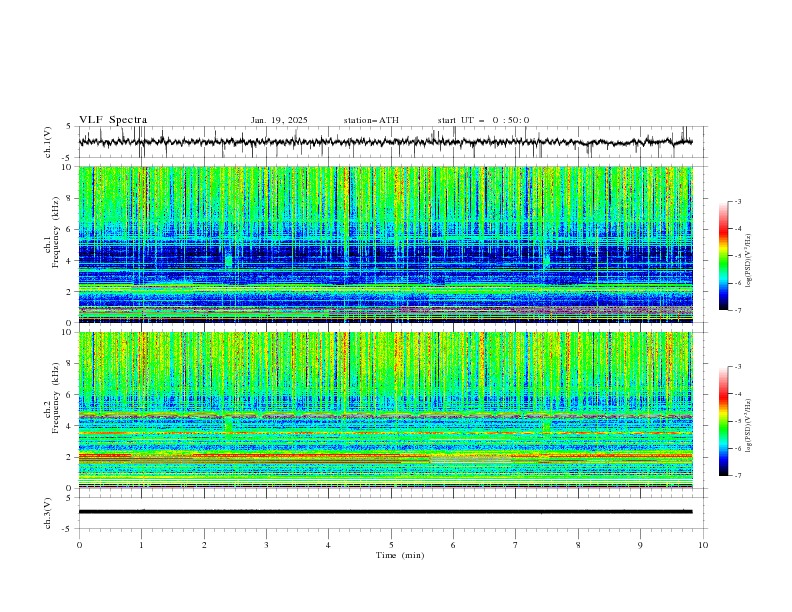
Task: Click the time axis tick label "6"
Action: coord(454,545)
